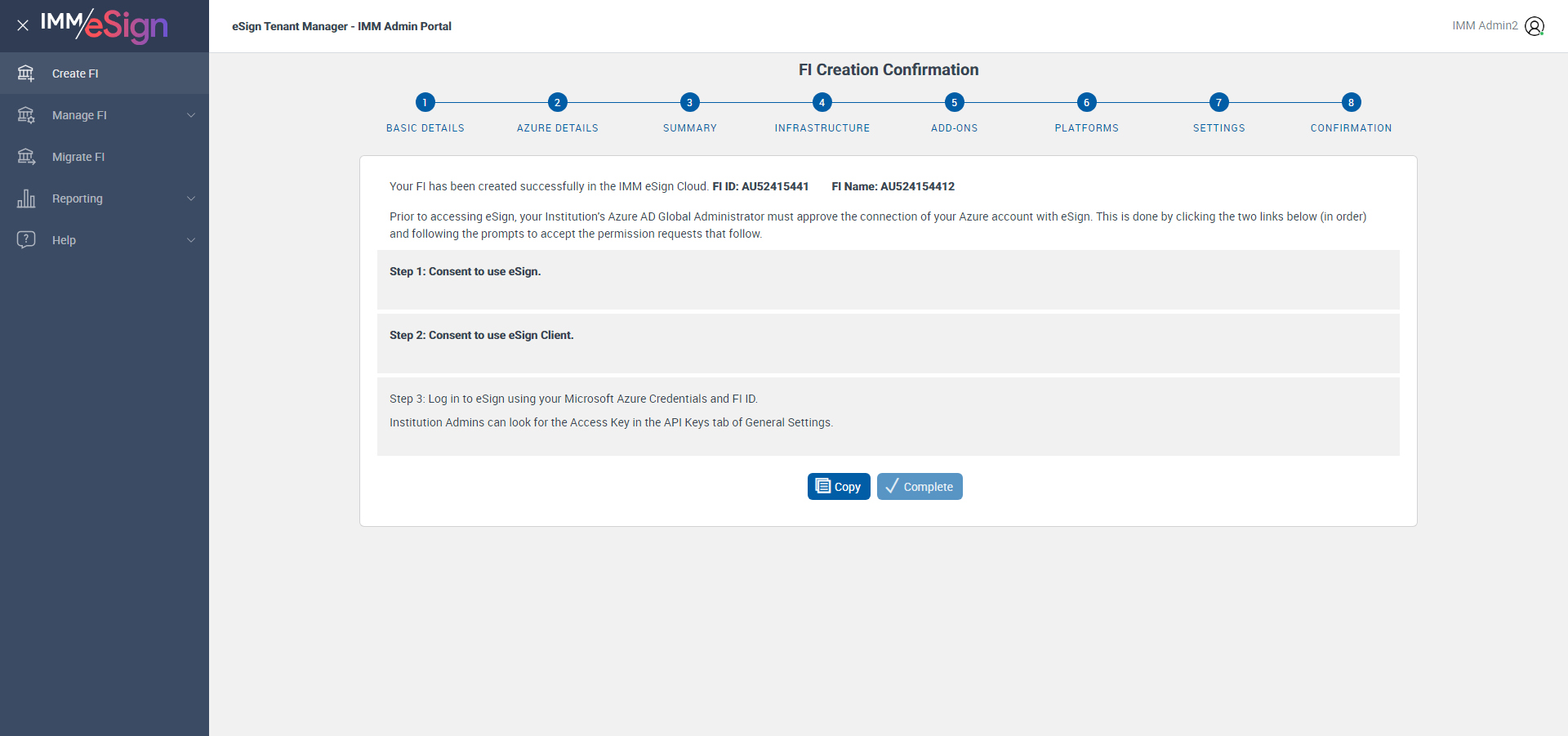
Task: Click the Manage FI bank-gear icon
Action: [26, 115]
